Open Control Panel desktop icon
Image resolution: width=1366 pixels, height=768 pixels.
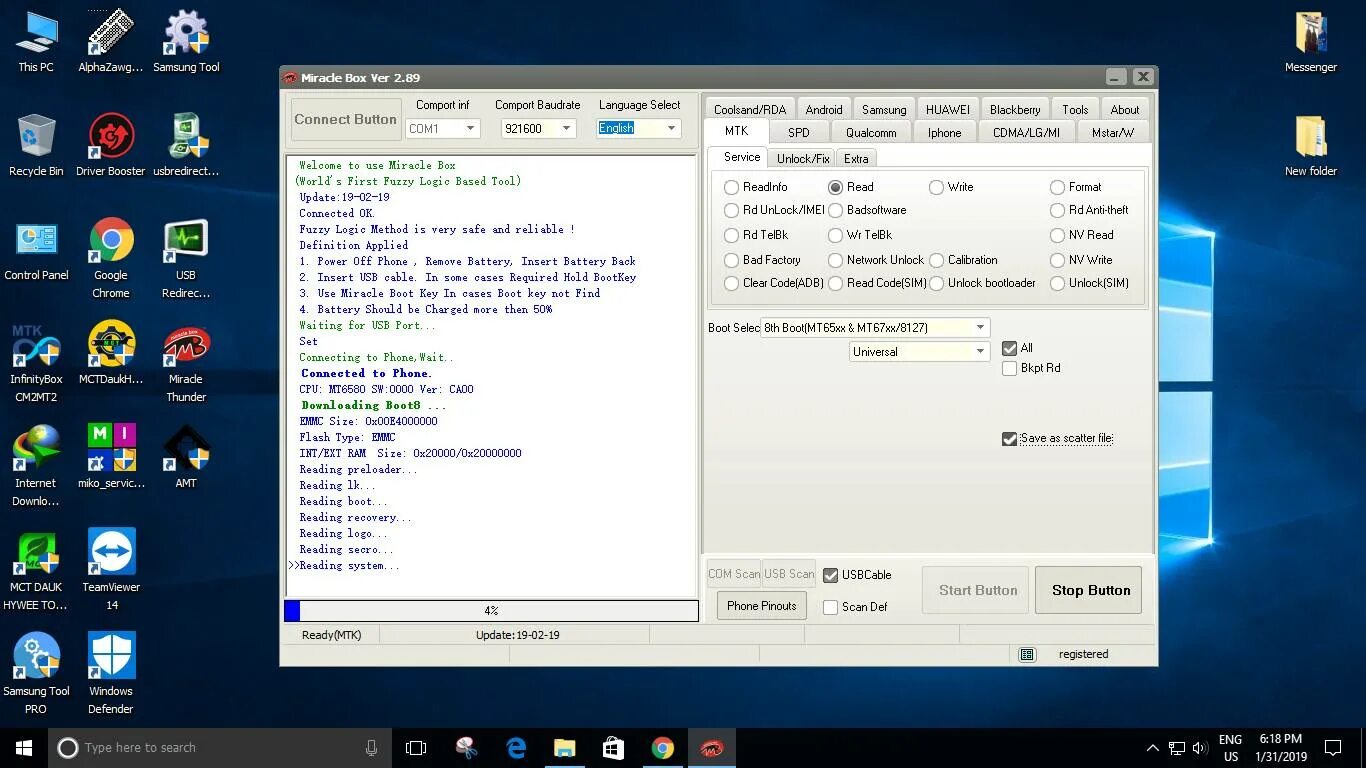(x=36, y=249)
